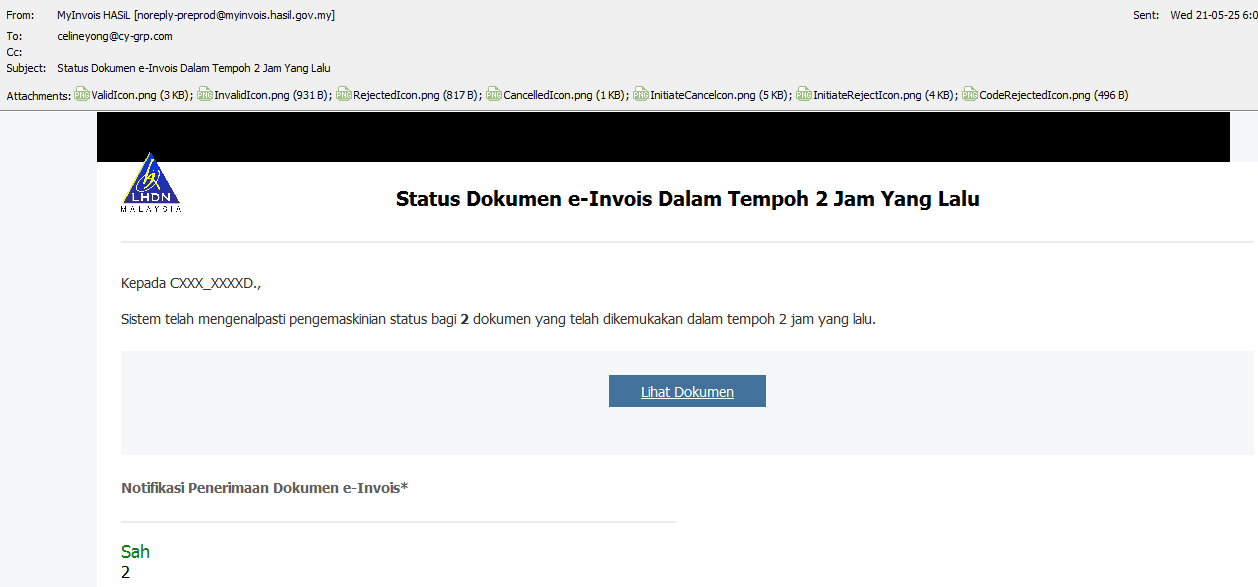Click the Kepada CXXX_XXXXD greeting line
The image size is (1258, 587).
coord(190,284)
